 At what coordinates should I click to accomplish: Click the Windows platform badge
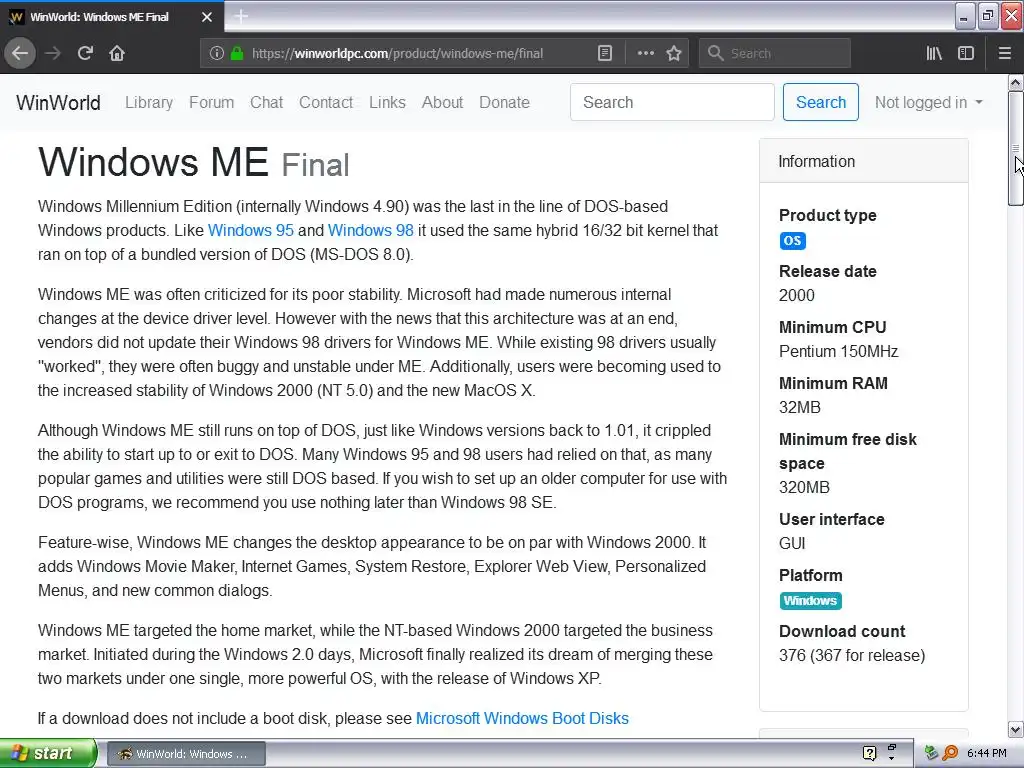(x=810, y=600)
